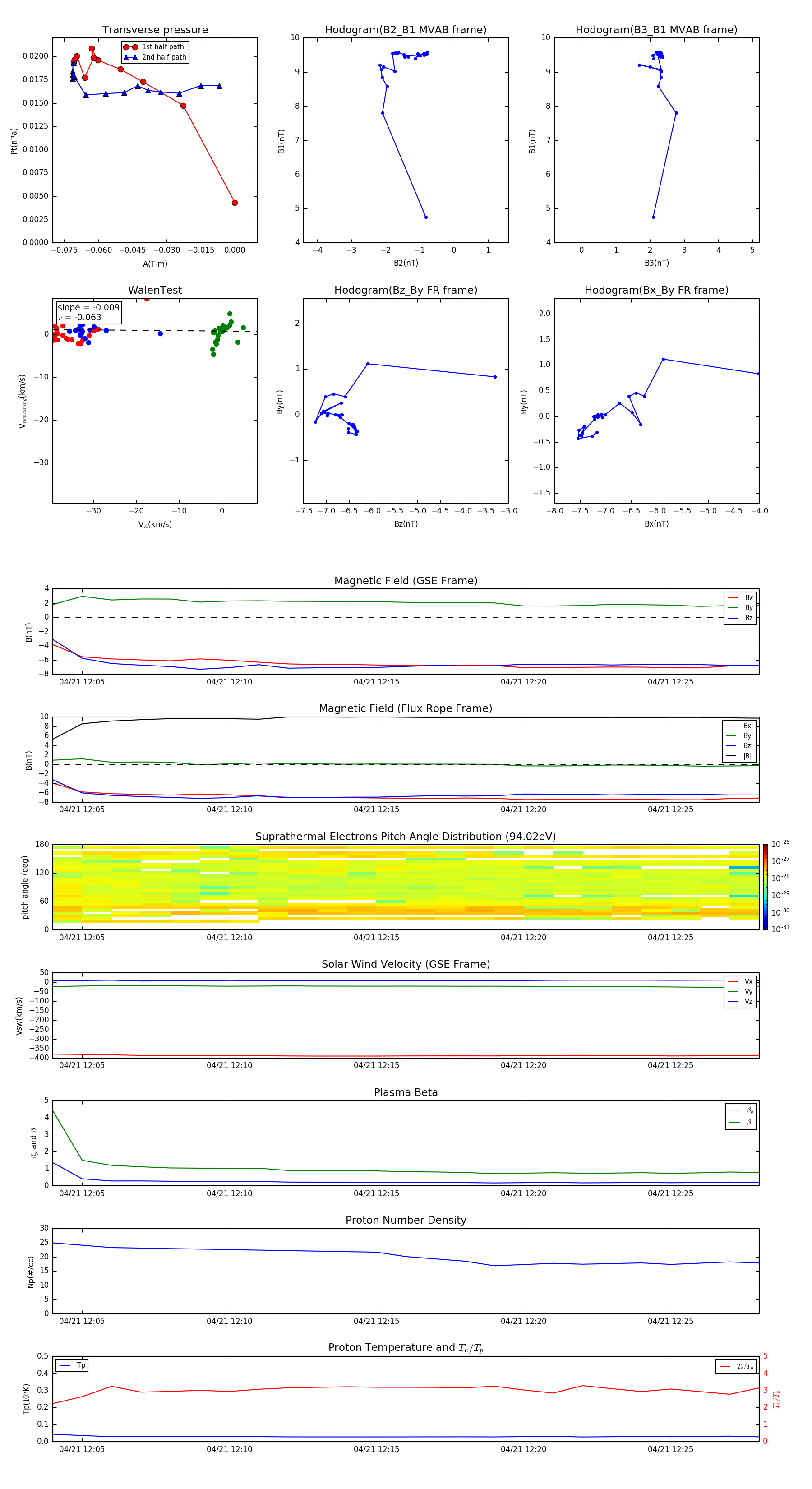This screenshot has width=812, height=1489.
Task: Click the βp entry in Plasma Beta legend
Action: click(x=741, y=1110)
